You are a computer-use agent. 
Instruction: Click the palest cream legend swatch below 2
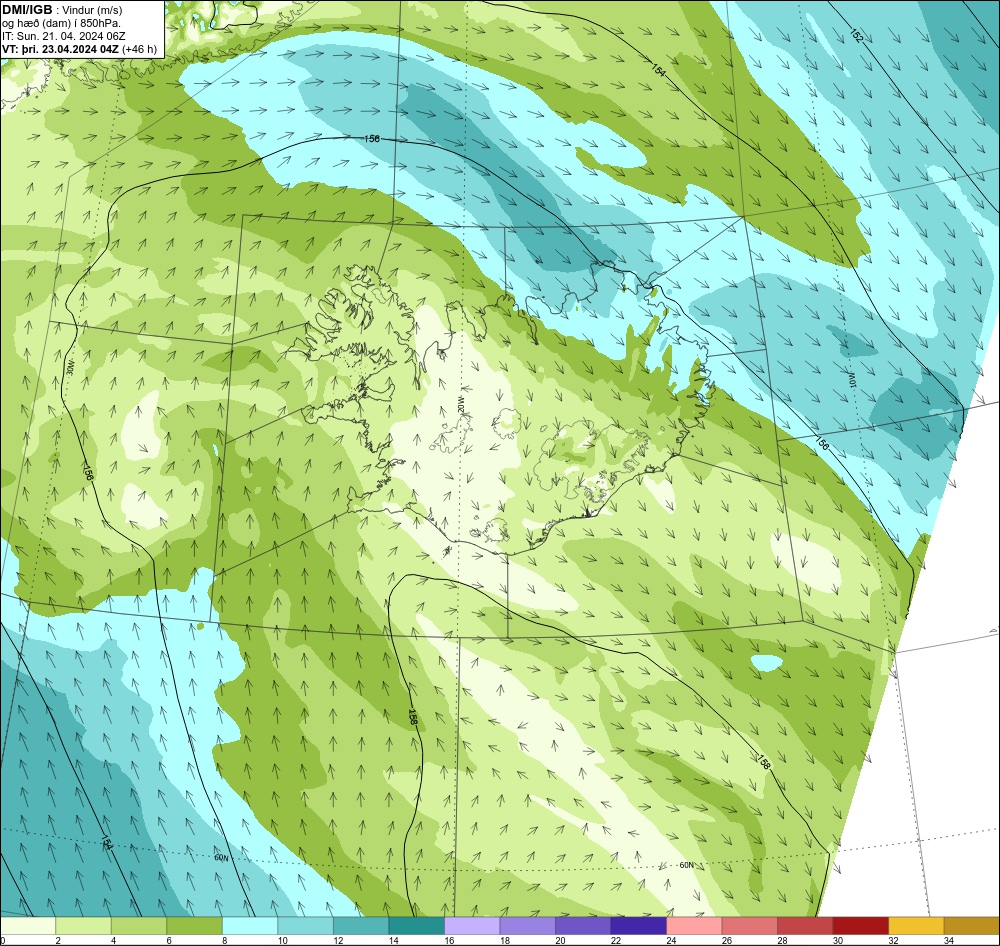[28, 925]
